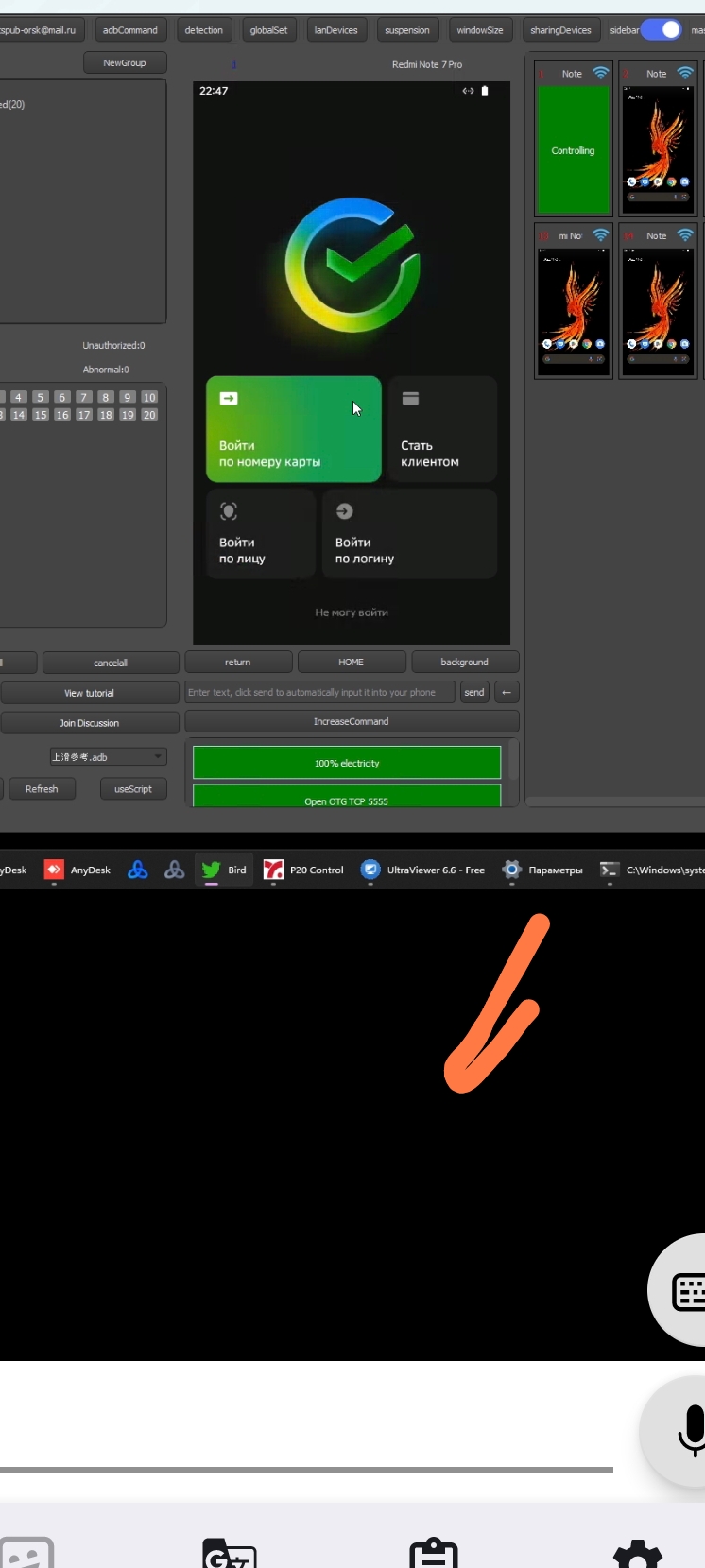The image size is (705, 1568).
Task: Select device number 20 chip
Action: [x=149, y=415]
